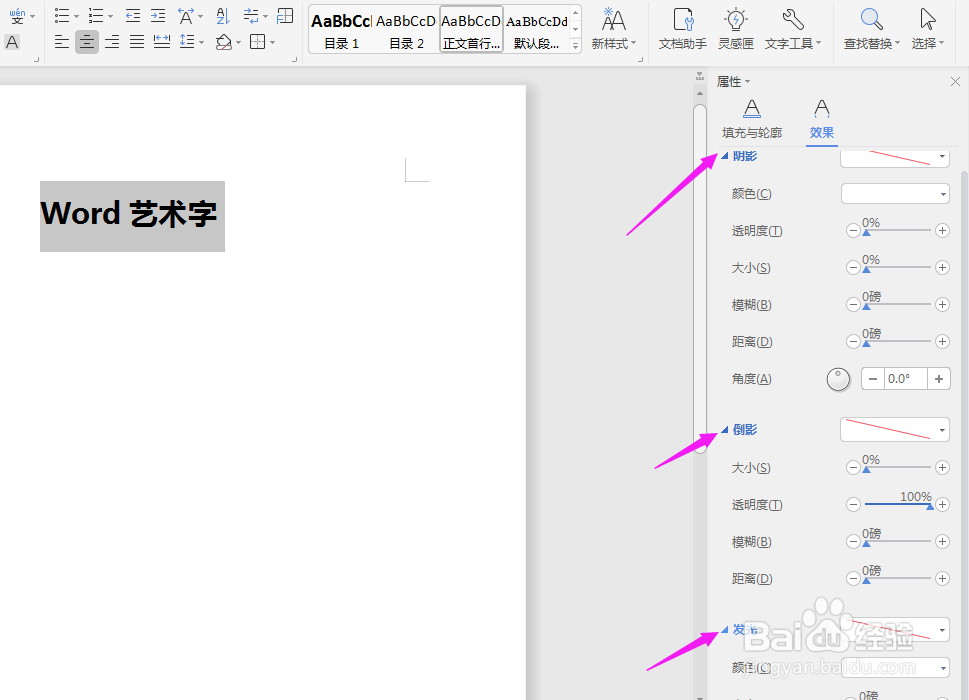Decrease paragraph indent
The image size is (969, 700).
(x=133, y=14)
